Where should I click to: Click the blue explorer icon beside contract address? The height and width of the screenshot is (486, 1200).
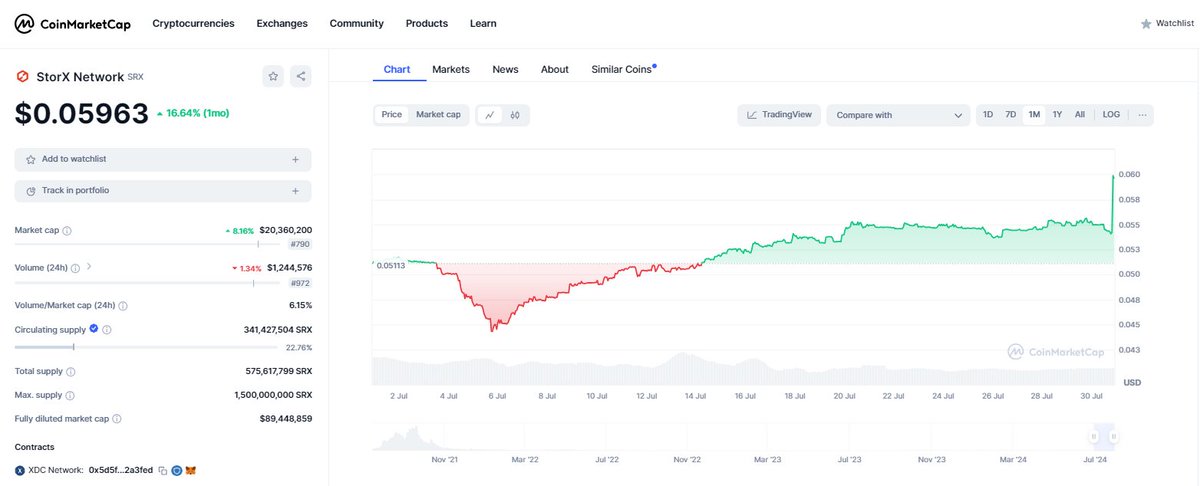tap(176, 470)
